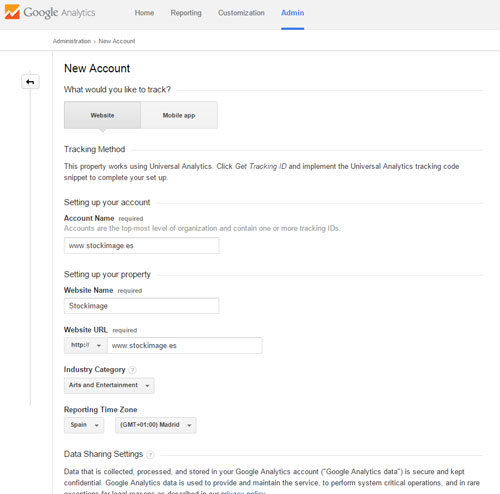The width and height of the screenshot is (500, 494).
Task: Click the Website Name text field
Action: click(x=142, y=306)
